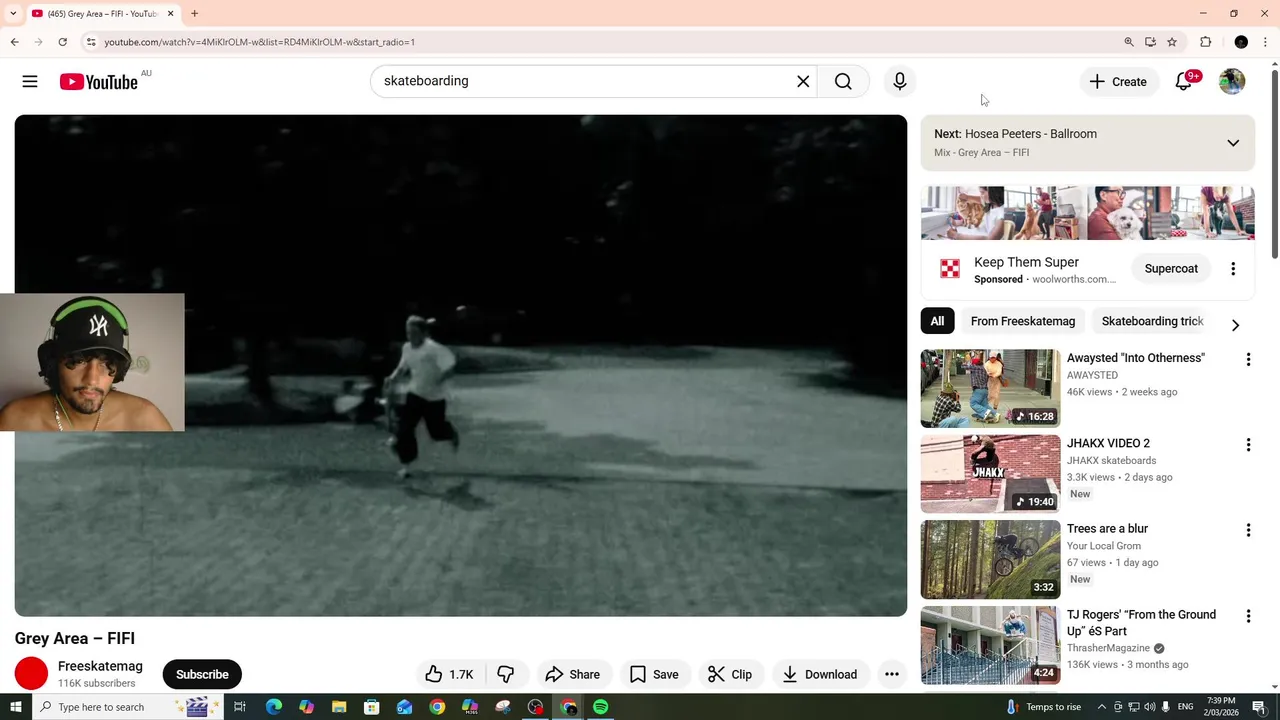Click install app icon in address bar
This screenshot has height=720, width=1280.
[1150, 42]
